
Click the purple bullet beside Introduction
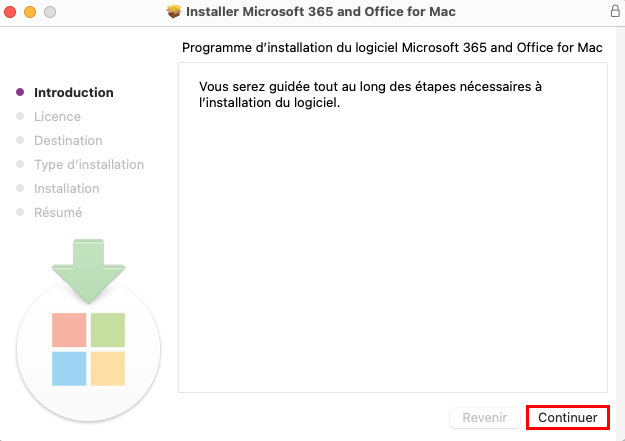point(20,93)
